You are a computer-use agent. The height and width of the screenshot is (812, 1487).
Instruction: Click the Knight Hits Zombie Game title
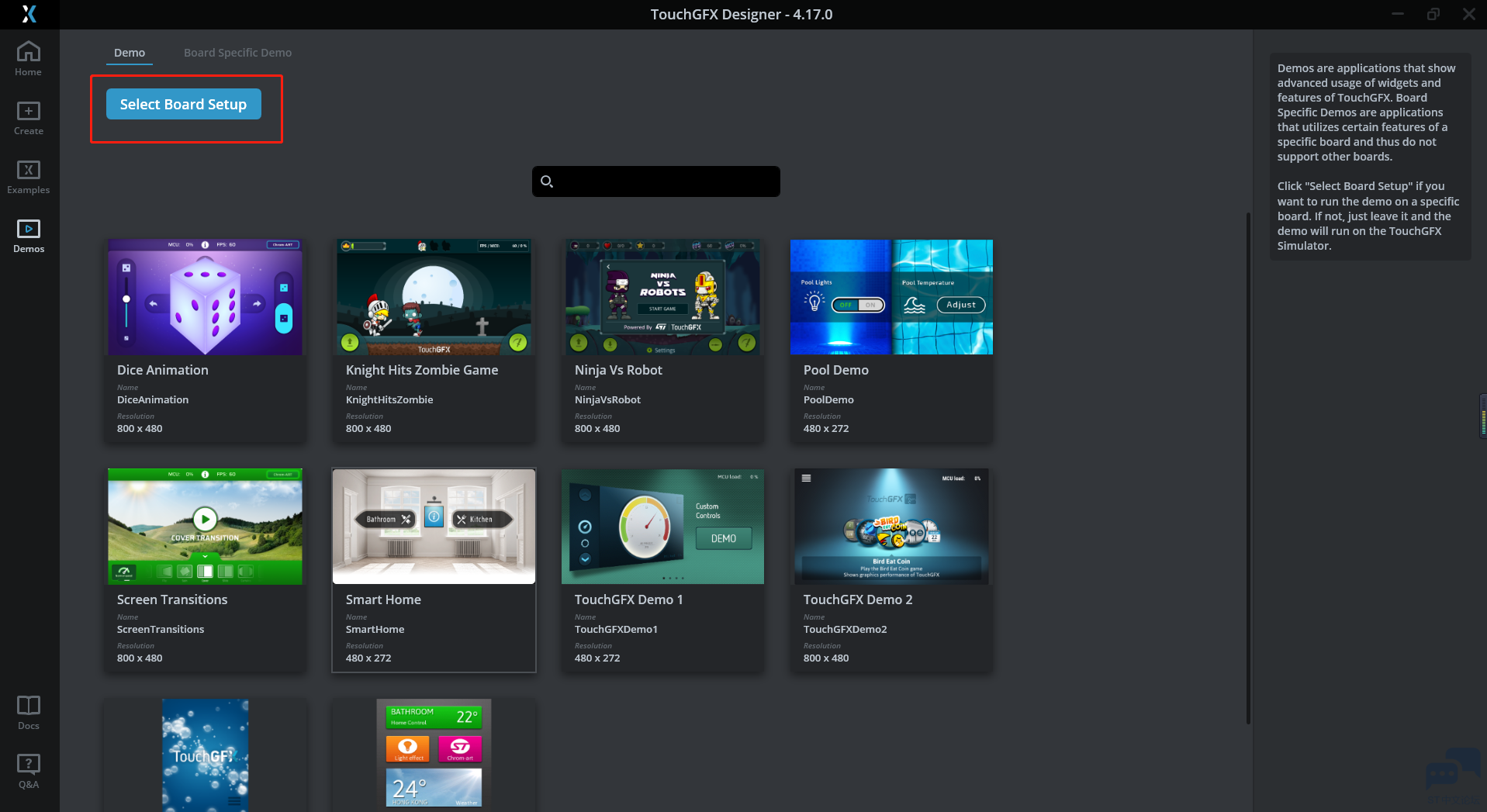pos(422,370)
